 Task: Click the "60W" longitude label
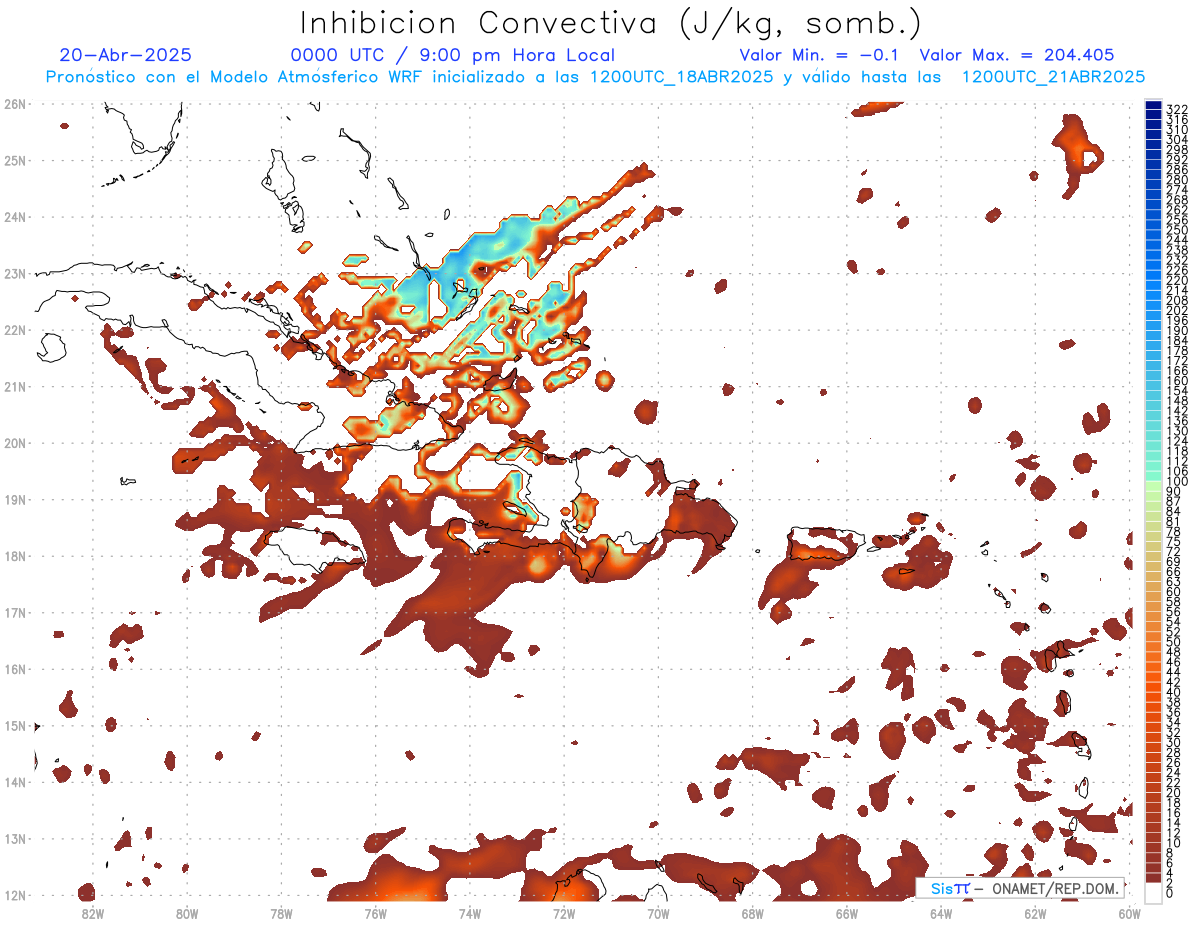1129,912
